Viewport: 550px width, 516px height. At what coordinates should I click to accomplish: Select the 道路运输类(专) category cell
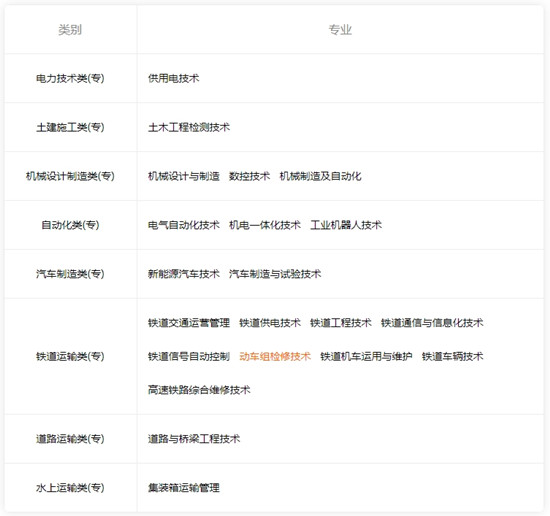point(70,438)
